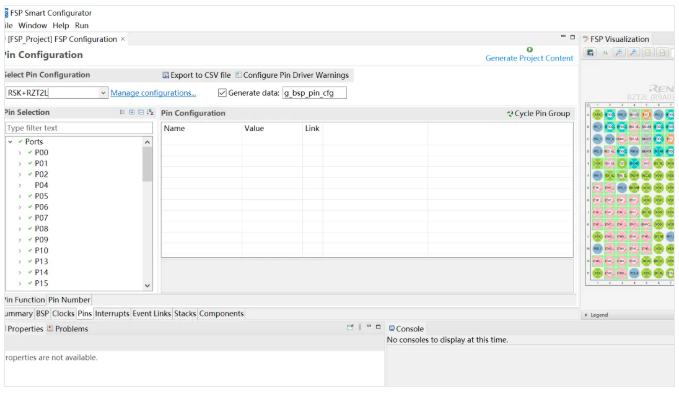The image size is (679, 393).
Task: Switch to the BSP tab
Action: pos(42,313)
